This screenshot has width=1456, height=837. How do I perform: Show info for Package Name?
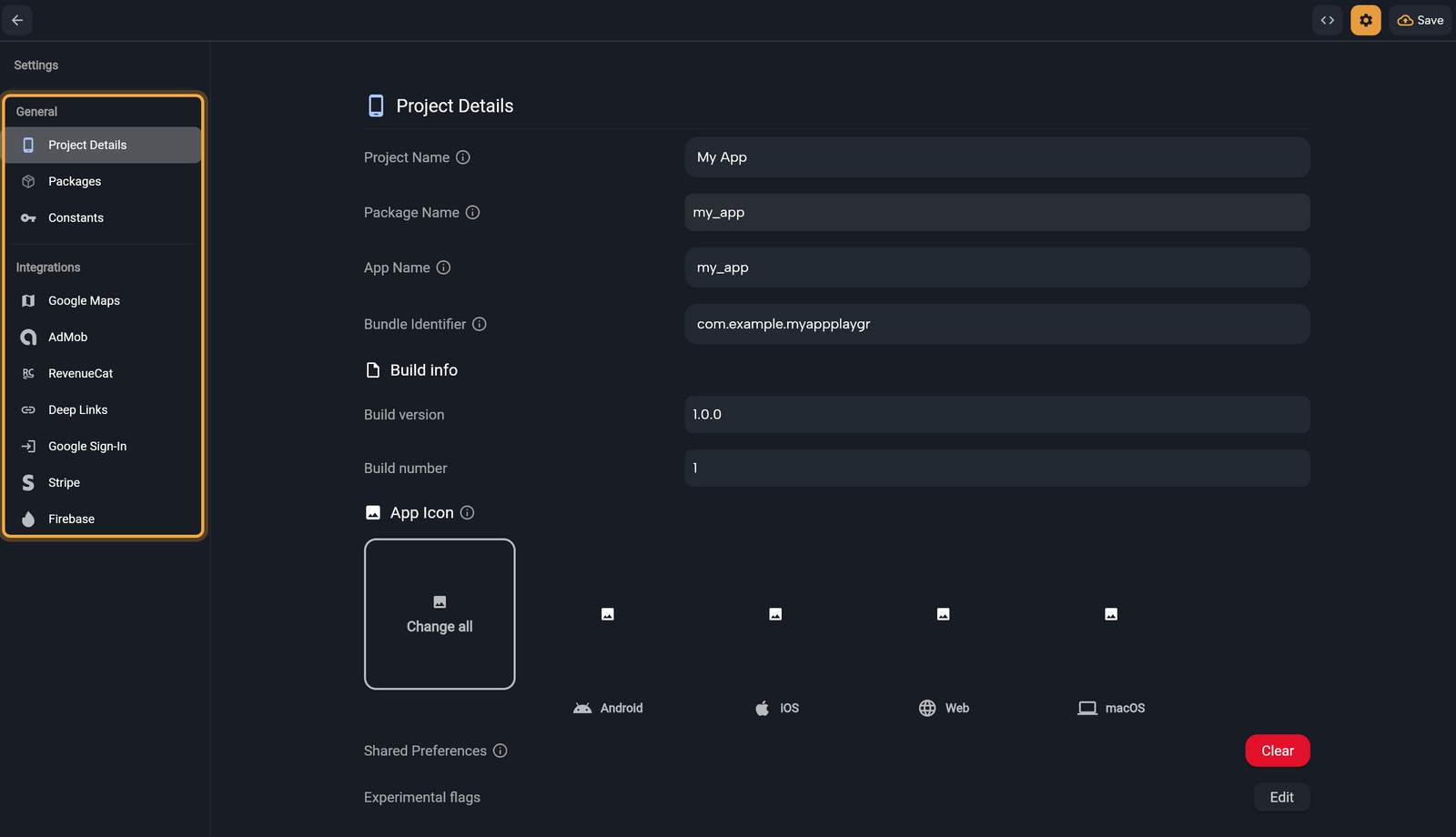[472, 212]
